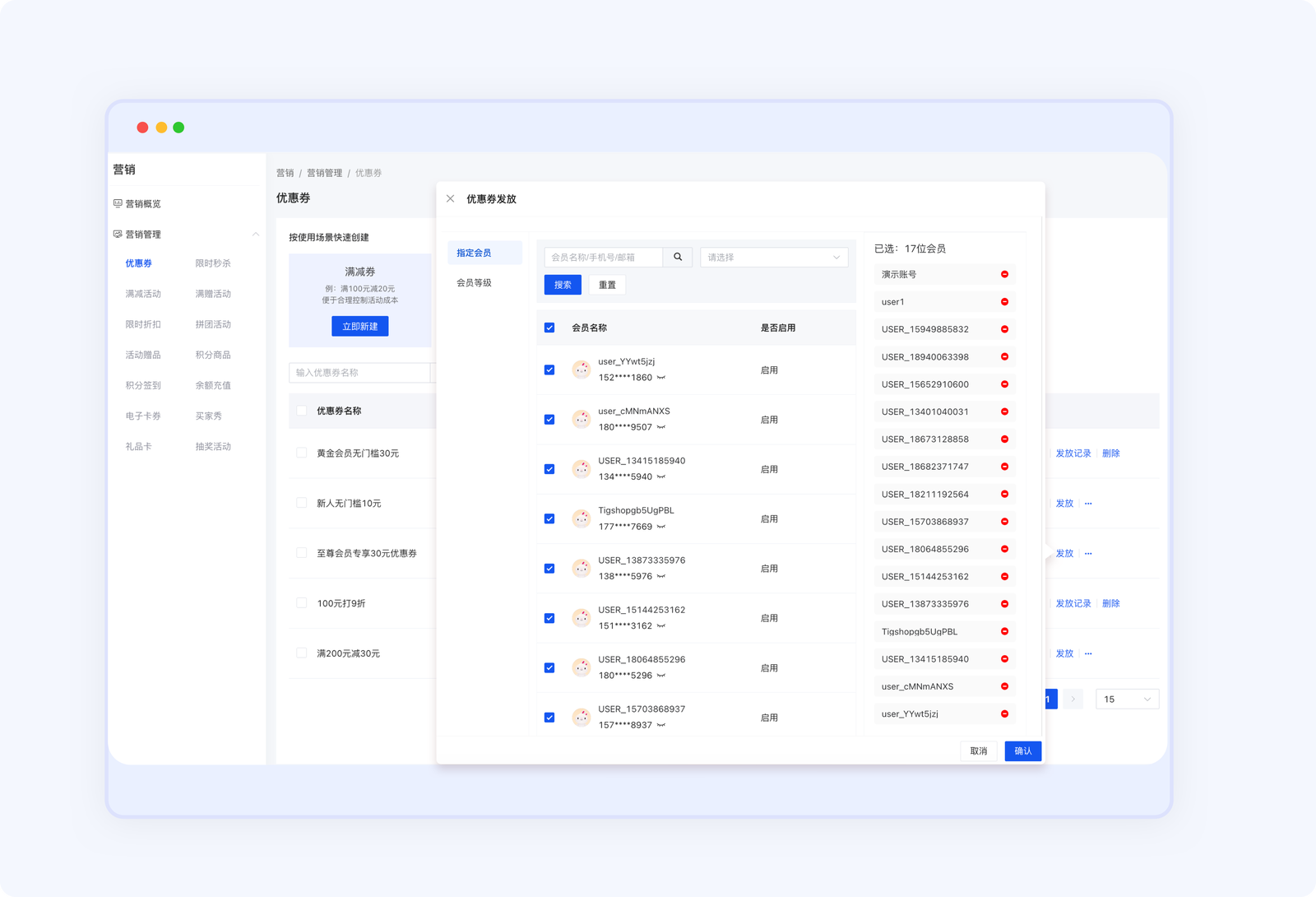Click the eye icon beside phone 152****1860
This screenshot has width=1316, height=897.
coord(661,378)
